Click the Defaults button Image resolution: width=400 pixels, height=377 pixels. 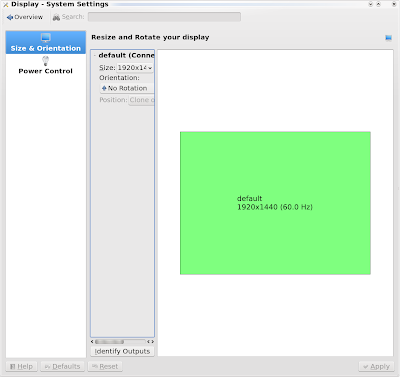click(x=63, y=367)
